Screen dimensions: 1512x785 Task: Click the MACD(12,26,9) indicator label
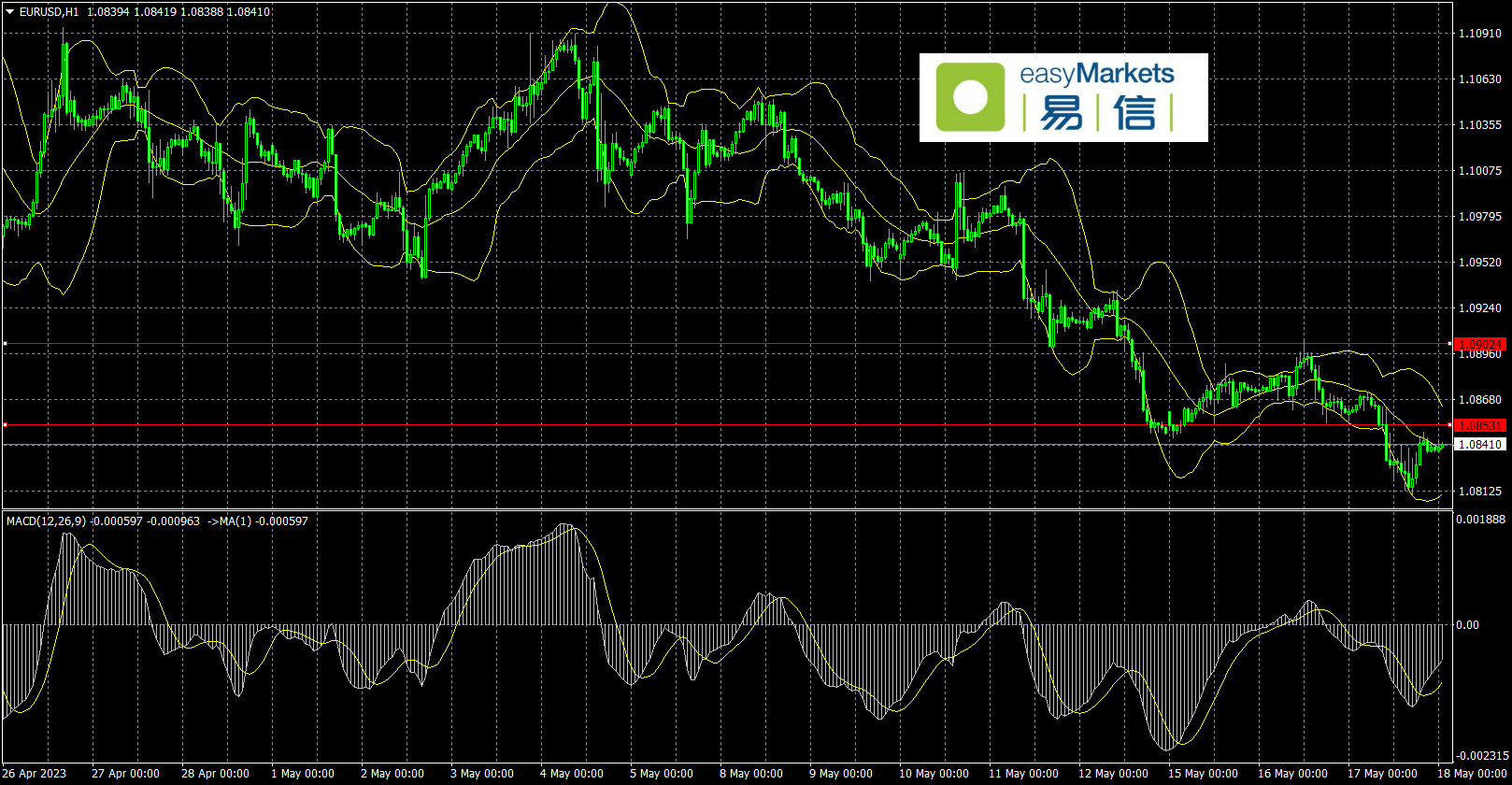46,521
